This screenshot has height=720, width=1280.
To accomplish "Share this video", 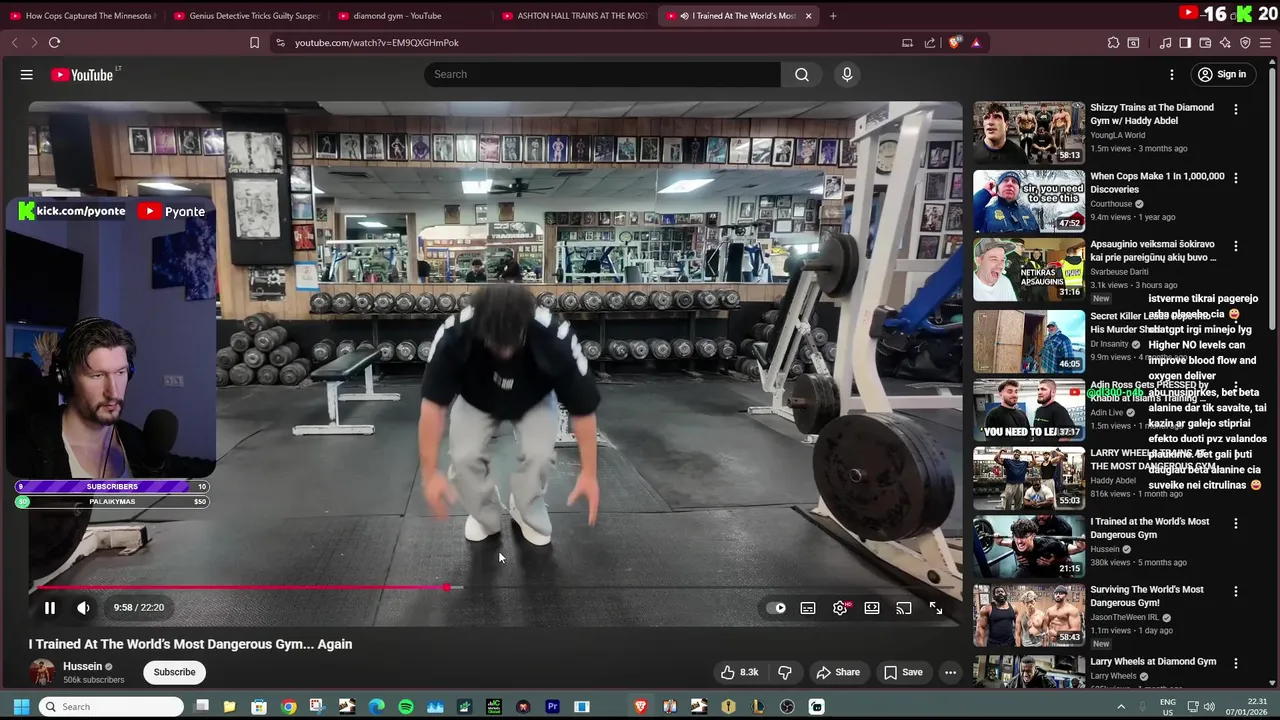I will (x=838, y=672).
